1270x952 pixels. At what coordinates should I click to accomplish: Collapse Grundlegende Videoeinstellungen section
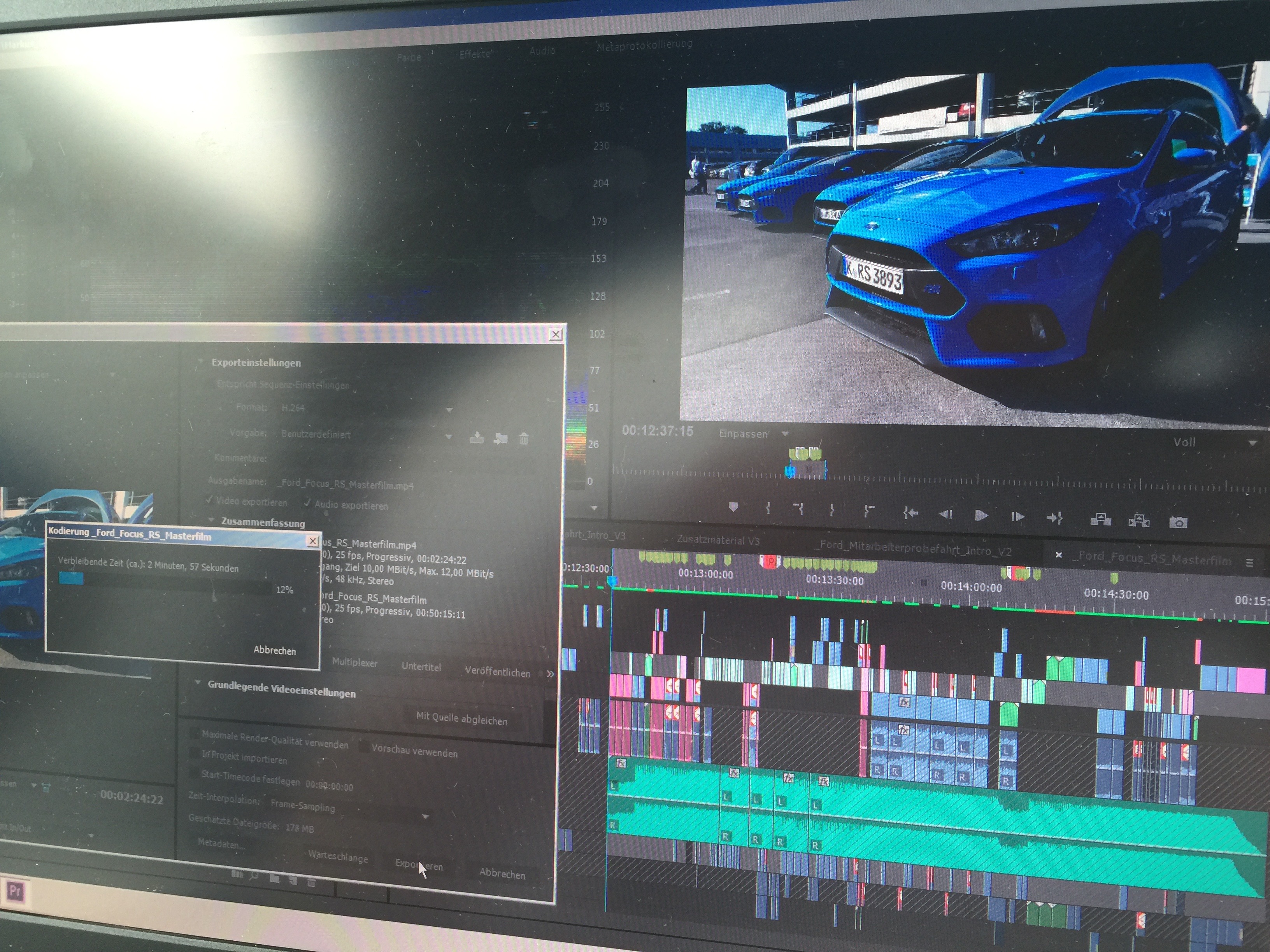pos(198,683)
